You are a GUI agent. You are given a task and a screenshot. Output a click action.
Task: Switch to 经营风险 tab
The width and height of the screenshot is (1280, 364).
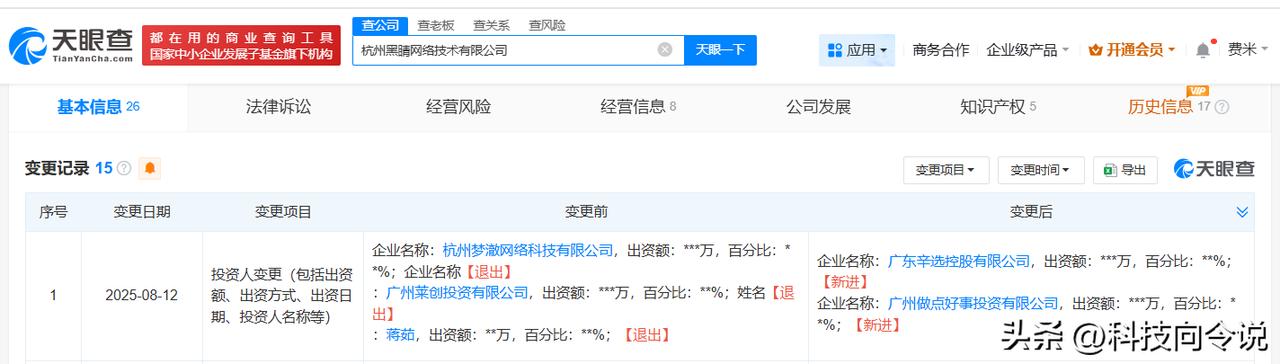pyautogui.click(x=458, y=107)
